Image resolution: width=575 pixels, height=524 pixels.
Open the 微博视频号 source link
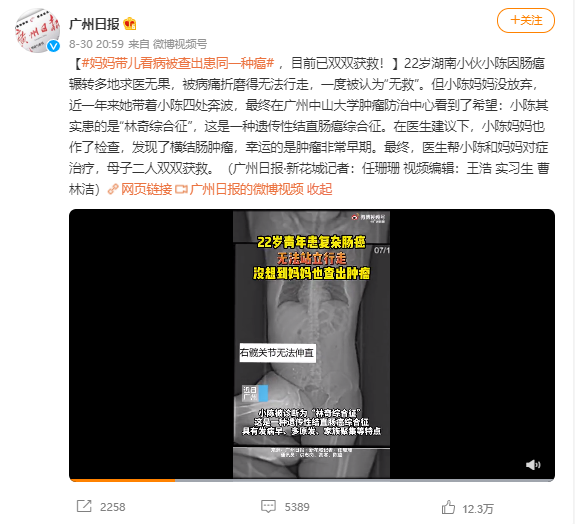click(180, 44)
